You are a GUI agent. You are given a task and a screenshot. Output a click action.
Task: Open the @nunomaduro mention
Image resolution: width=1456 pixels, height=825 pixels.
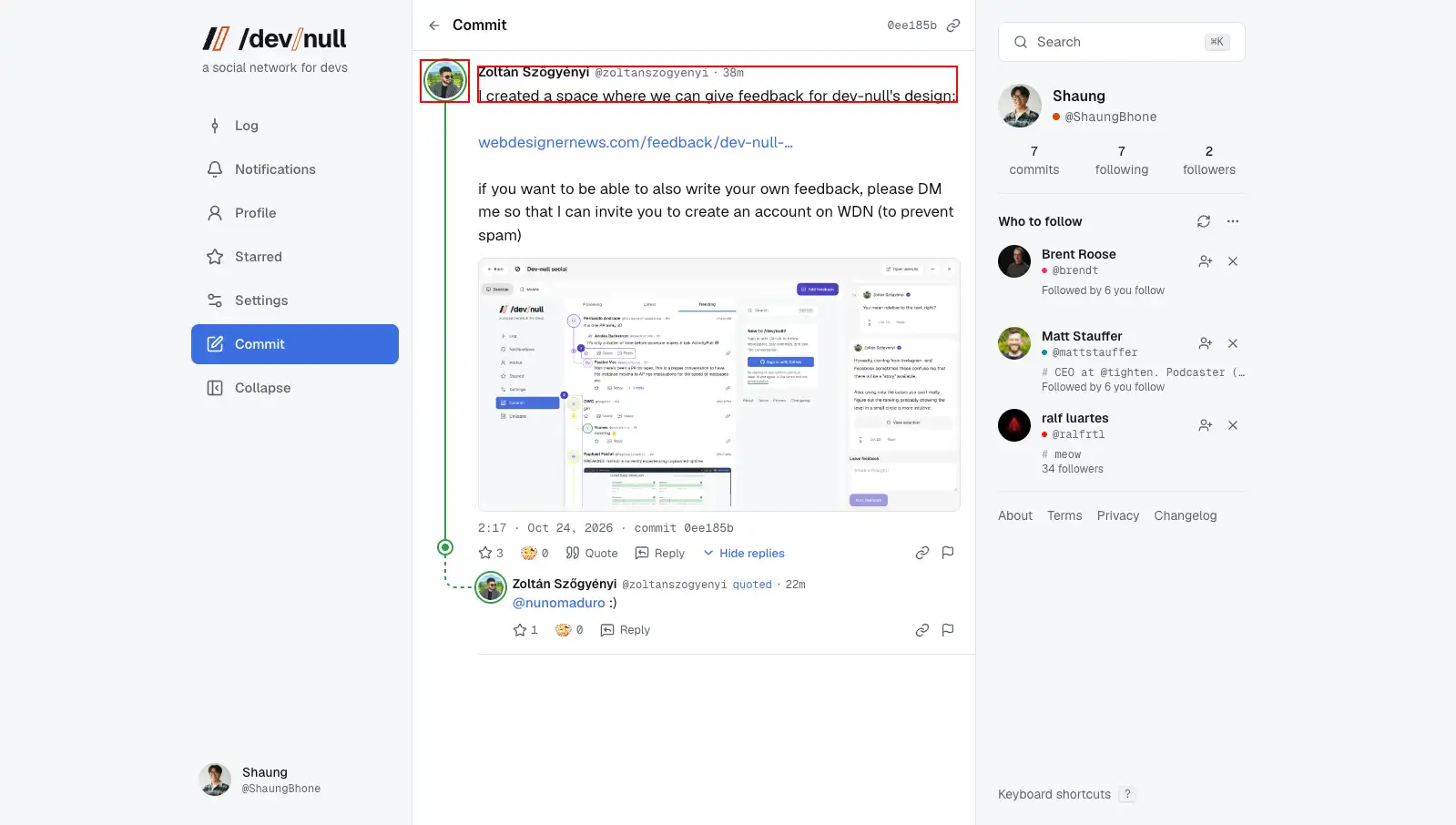tap(559, 603)
